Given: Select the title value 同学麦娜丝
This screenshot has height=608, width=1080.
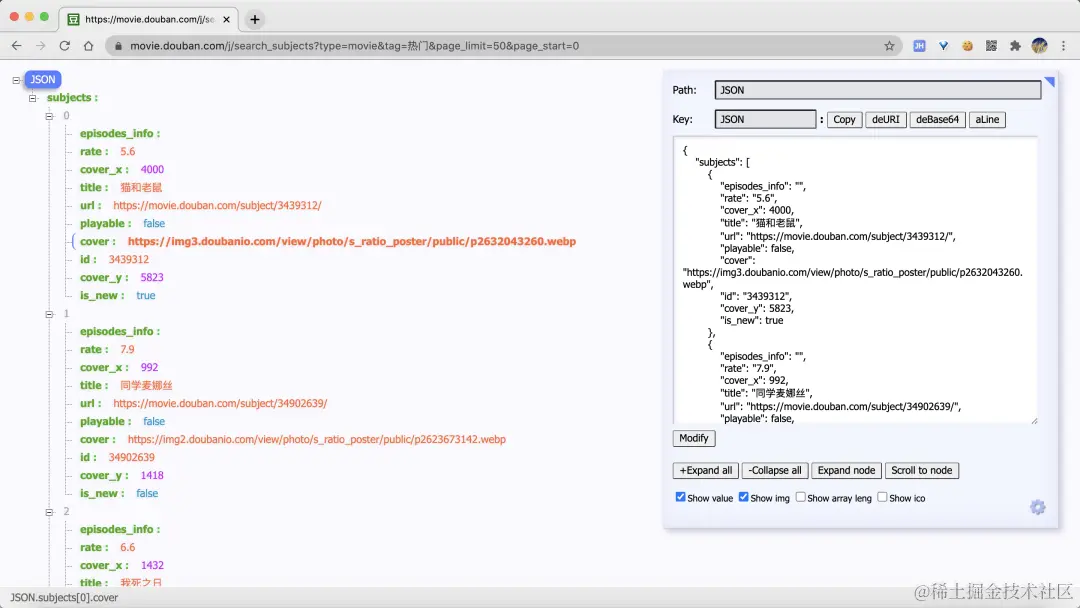Looking at the screenshot, I should (146, 385).
